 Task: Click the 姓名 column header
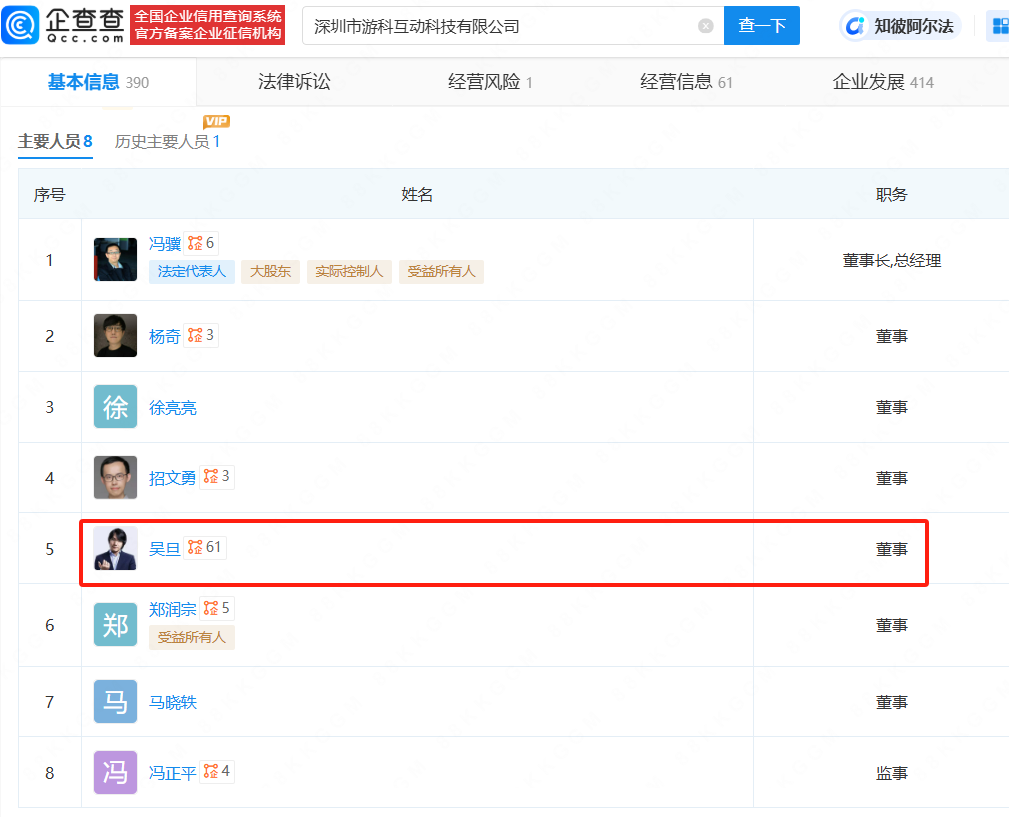[417, 194]
